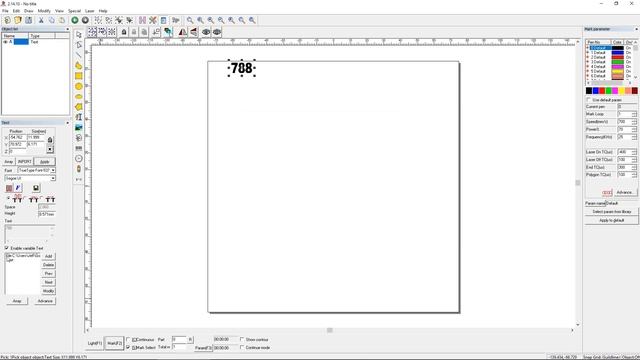640x360 pixels.
Task: Open the Segoe UI font dropdown
Action: (x=53, y=178)
